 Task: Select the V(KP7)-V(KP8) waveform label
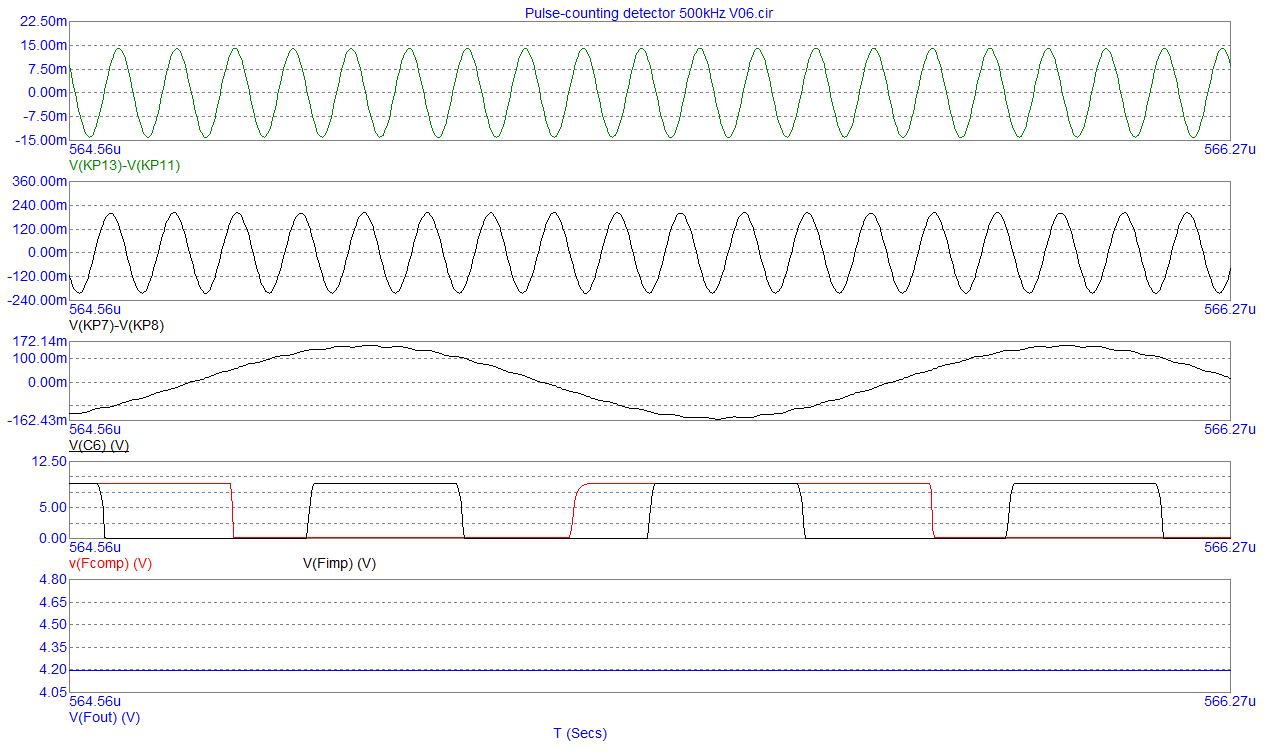pyautogui.click(x=118, y=325)
